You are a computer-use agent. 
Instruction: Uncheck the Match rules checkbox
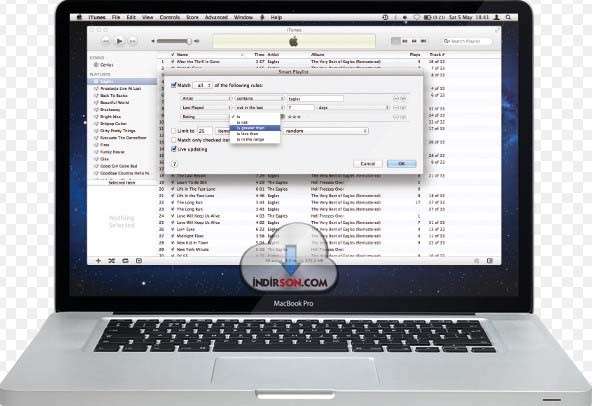tap(174, 85)
